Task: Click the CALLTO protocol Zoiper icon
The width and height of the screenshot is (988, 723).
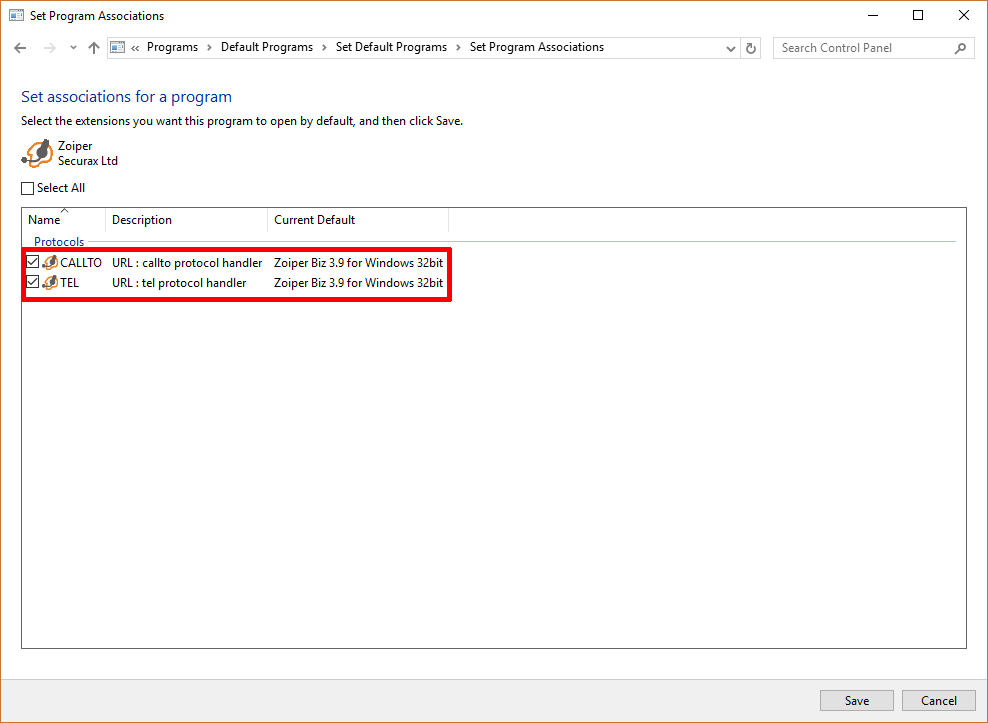Action: point(50,263)
